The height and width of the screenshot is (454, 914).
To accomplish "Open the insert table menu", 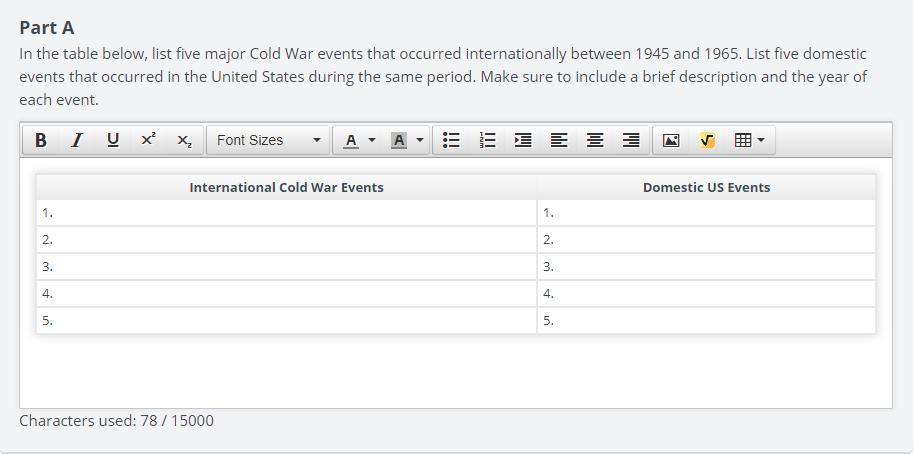I will point(749,141).
